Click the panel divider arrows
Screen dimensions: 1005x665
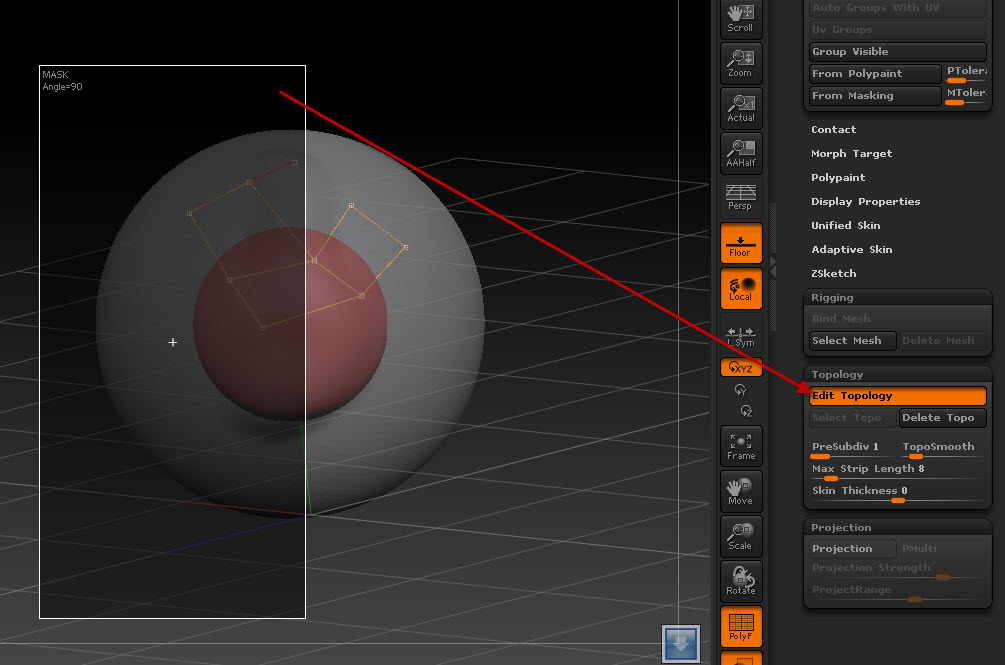pyautogui.click(x=772, y=267)
